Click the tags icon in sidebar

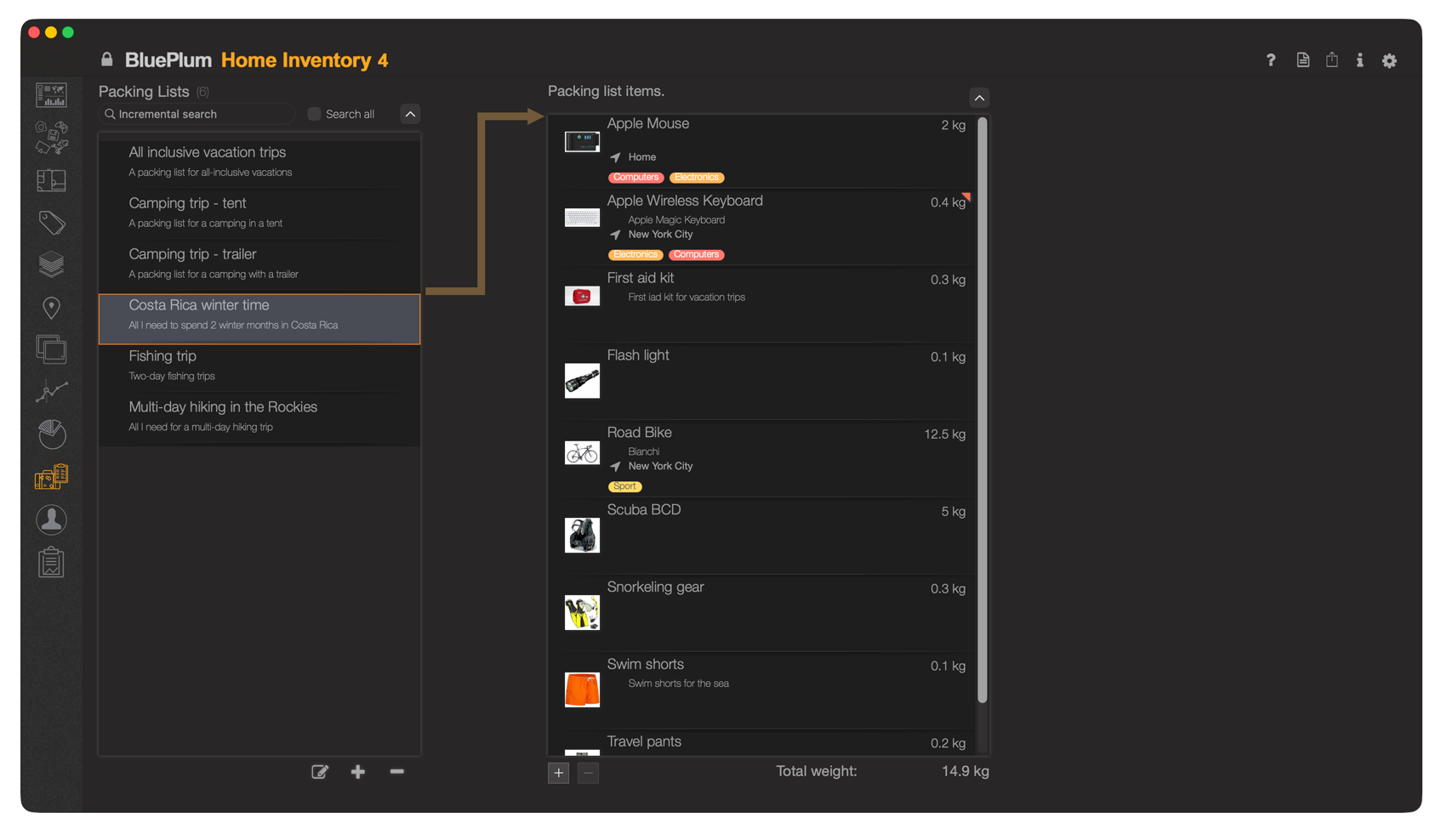(51, 223)
